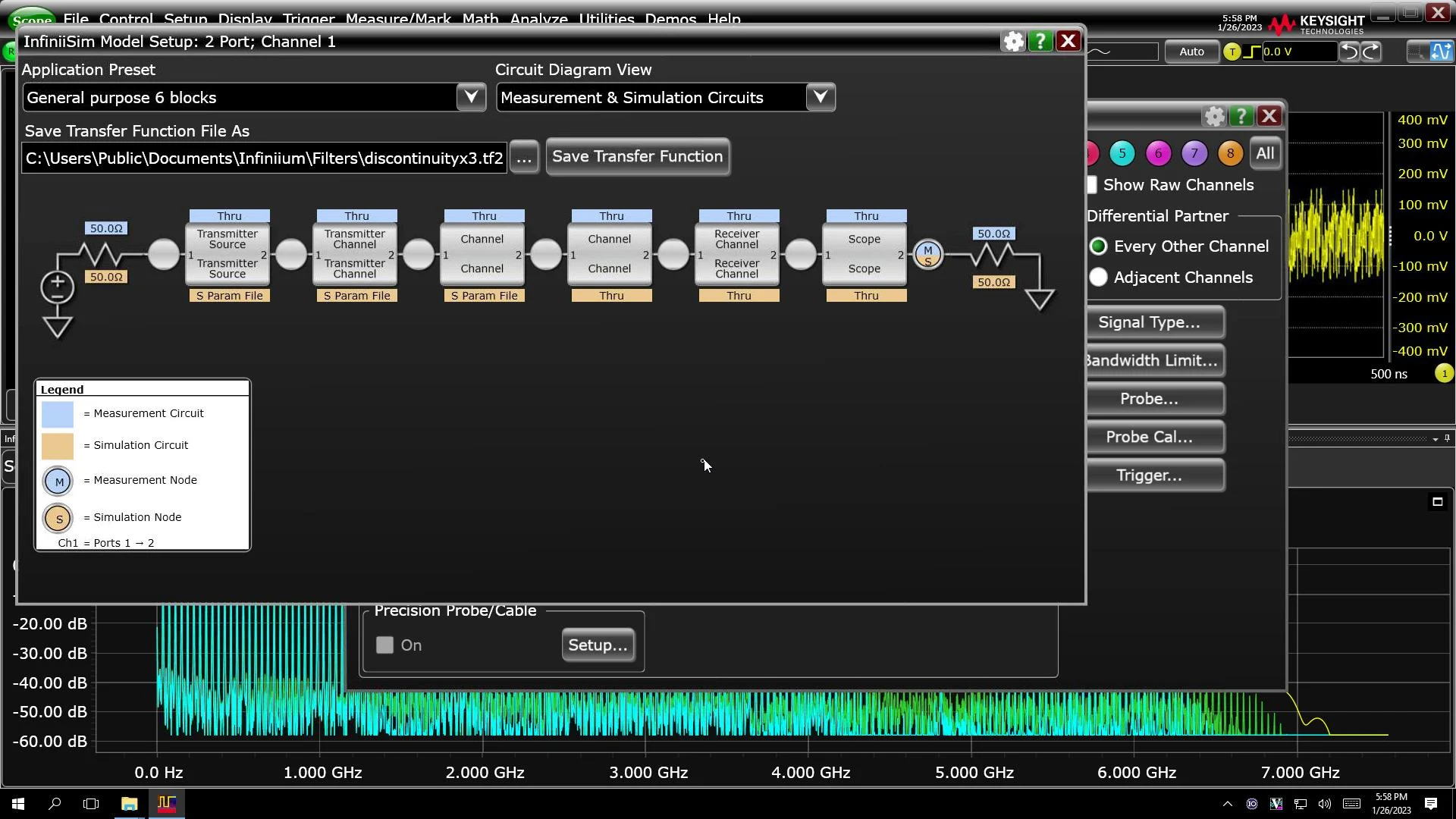Edit transfer function file path field
The width and height of the screenshot is (1456, 819).
[265, 158]
